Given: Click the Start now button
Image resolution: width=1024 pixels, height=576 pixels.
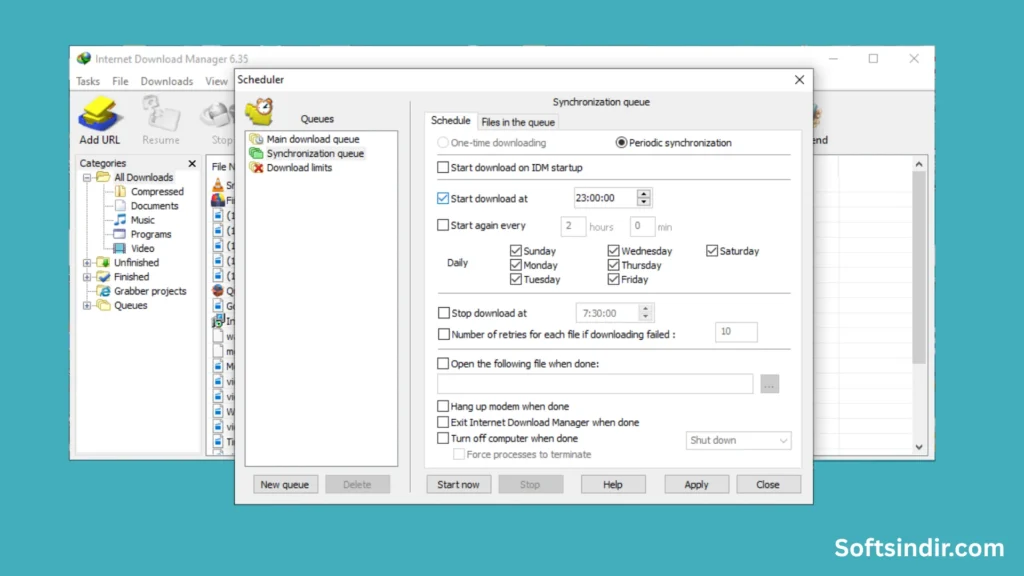Looking at the screenshot, I should point(458,484).
